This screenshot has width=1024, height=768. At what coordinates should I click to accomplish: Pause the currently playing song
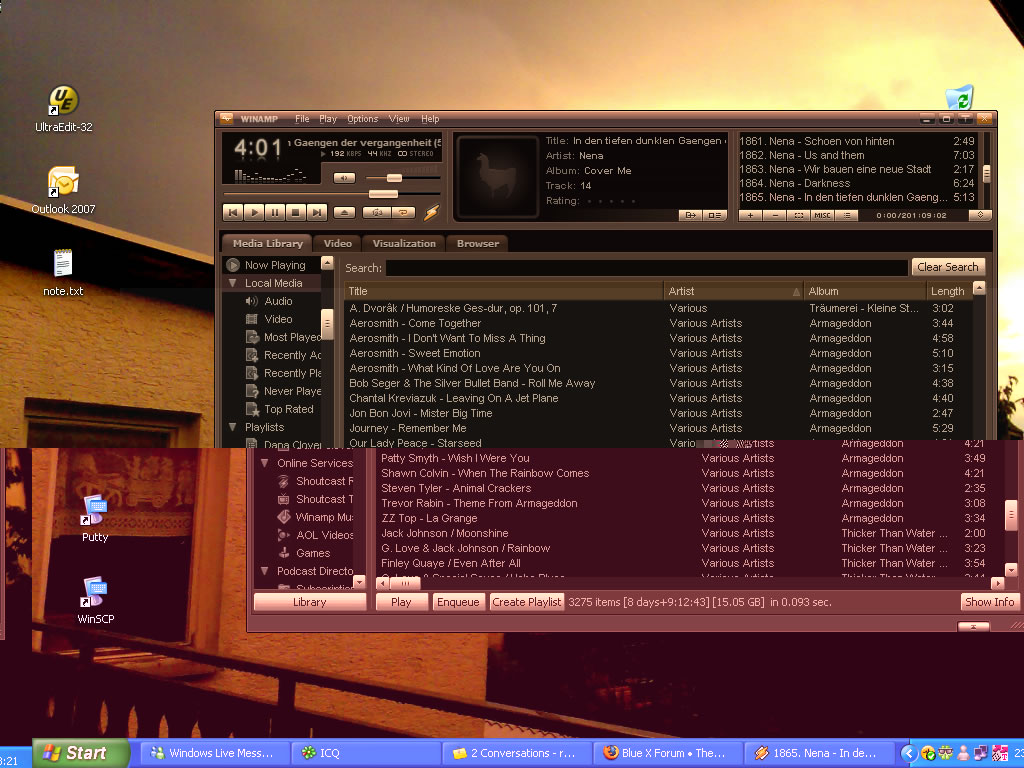pos(275,212)
